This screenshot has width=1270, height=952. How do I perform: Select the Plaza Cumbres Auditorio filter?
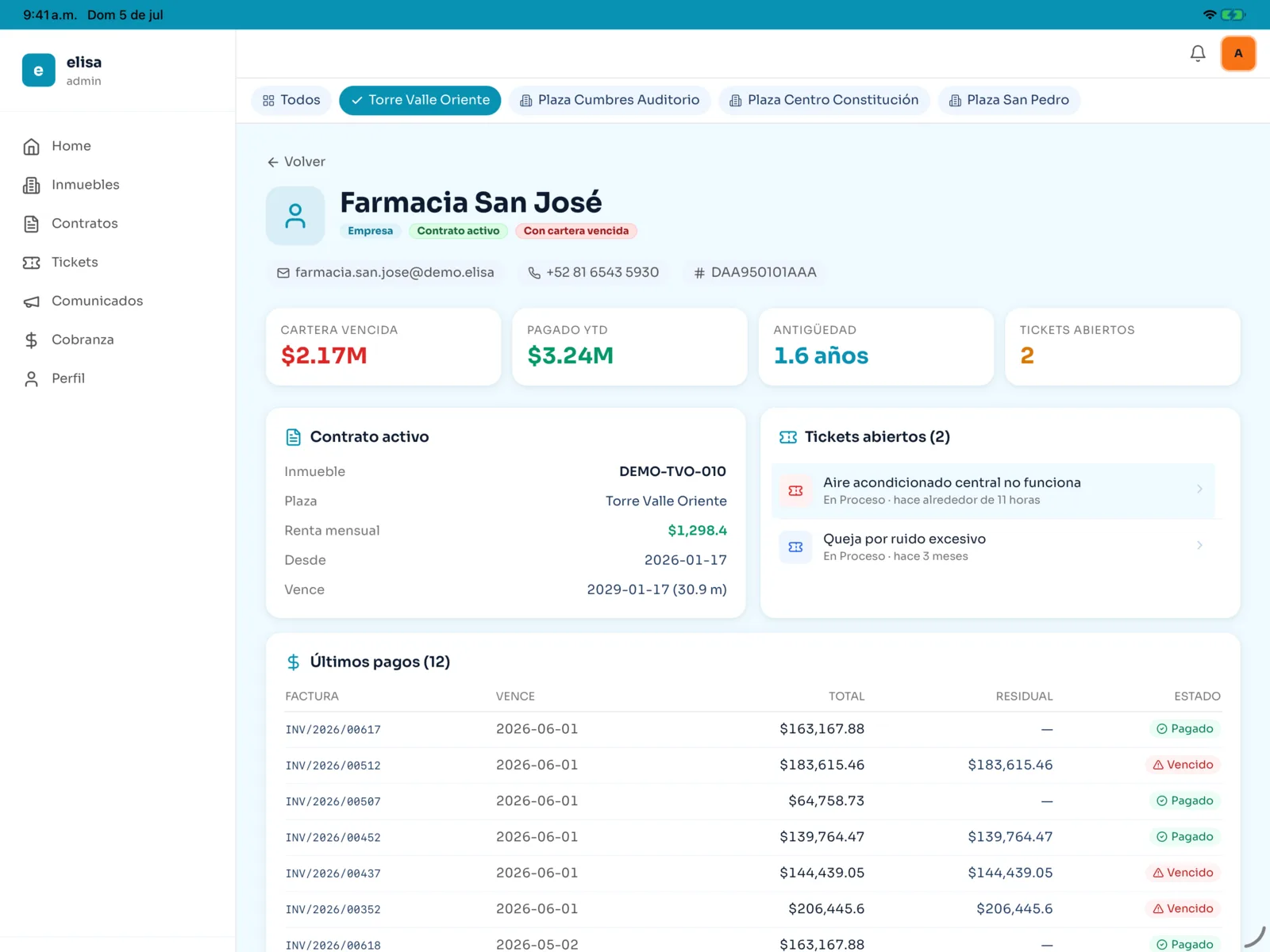[x=610, y=101]
